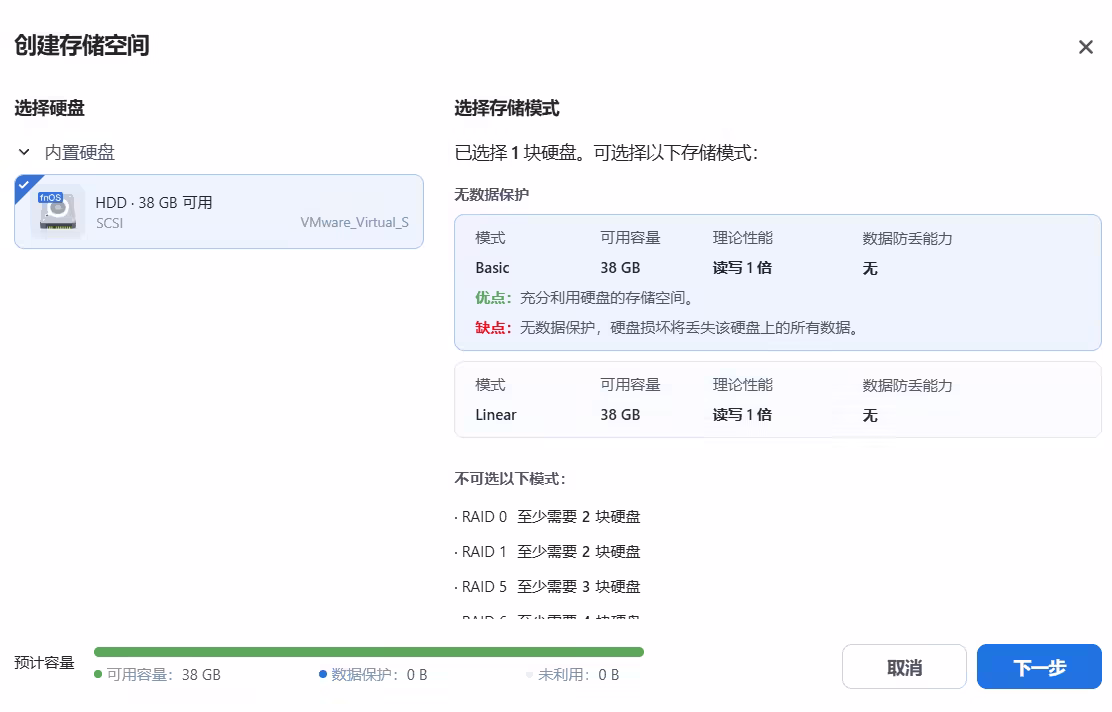
Task: Click the 已选择 1 块硬盘 message
Action: tap(606, 152)
